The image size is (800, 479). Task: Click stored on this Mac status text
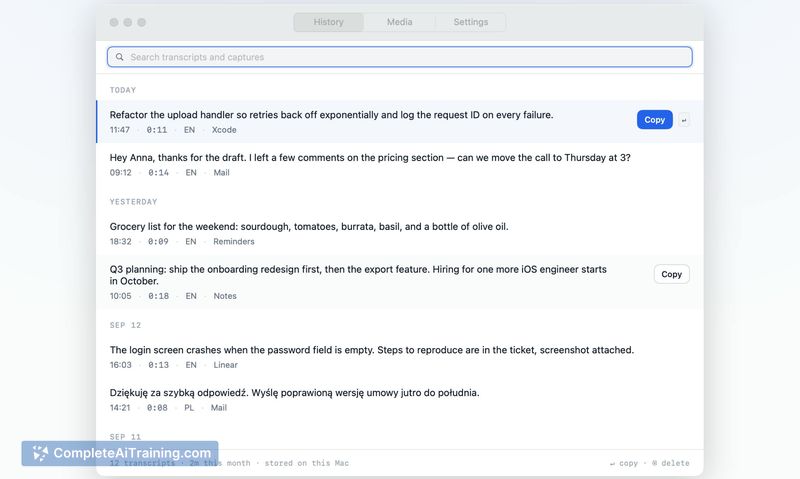307,463
